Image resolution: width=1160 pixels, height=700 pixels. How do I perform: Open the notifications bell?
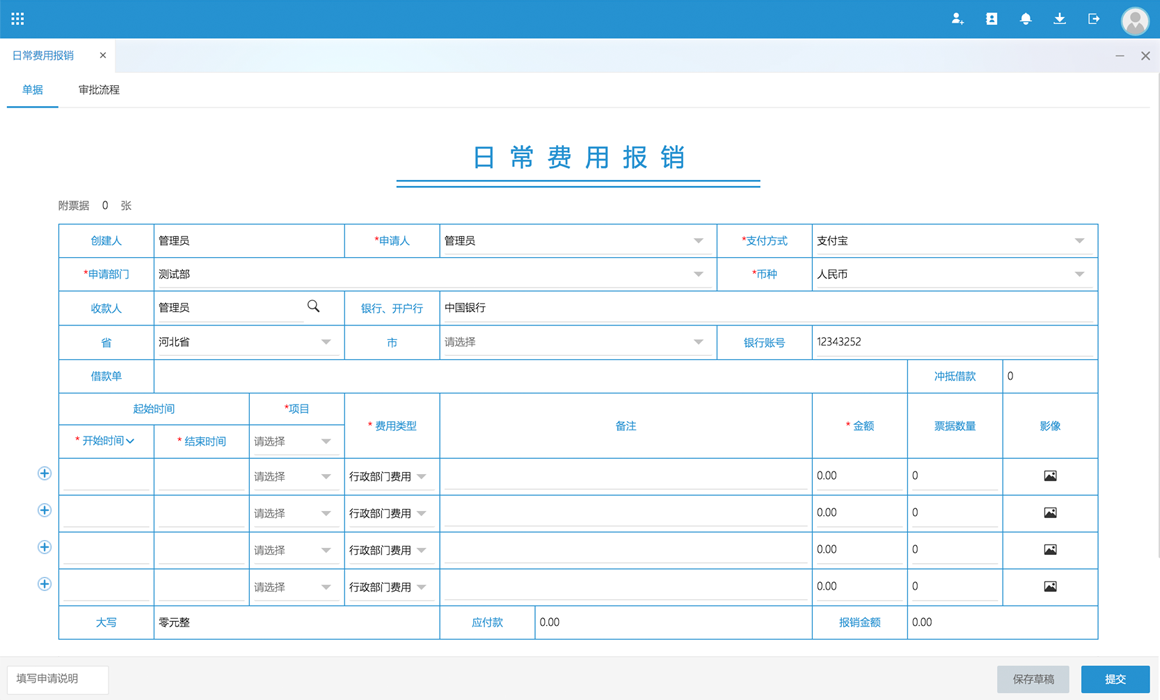[x=1025, y=19]
